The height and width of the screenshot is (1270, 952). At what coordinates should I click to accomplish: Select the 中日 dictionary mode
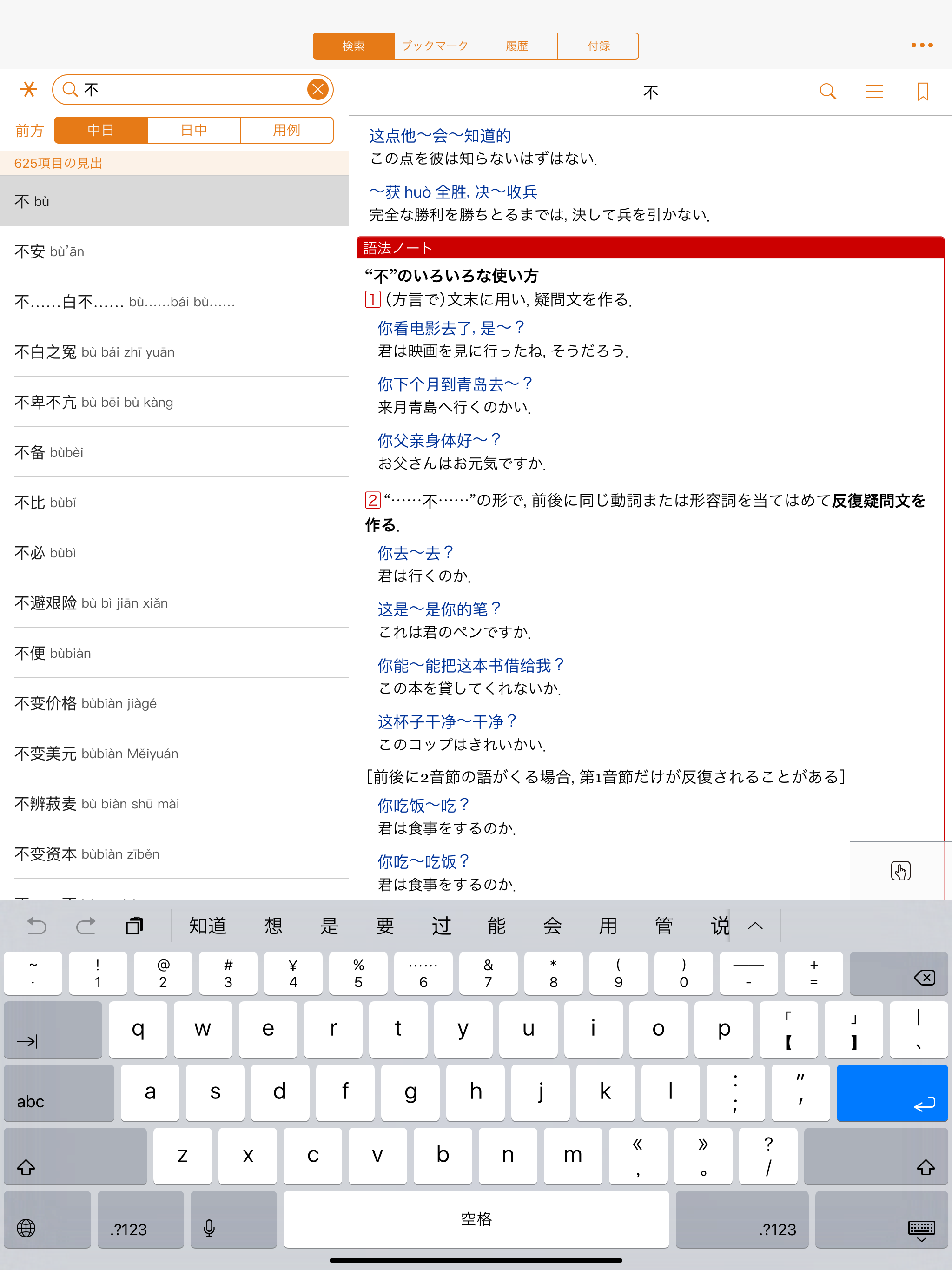[101, 130]
